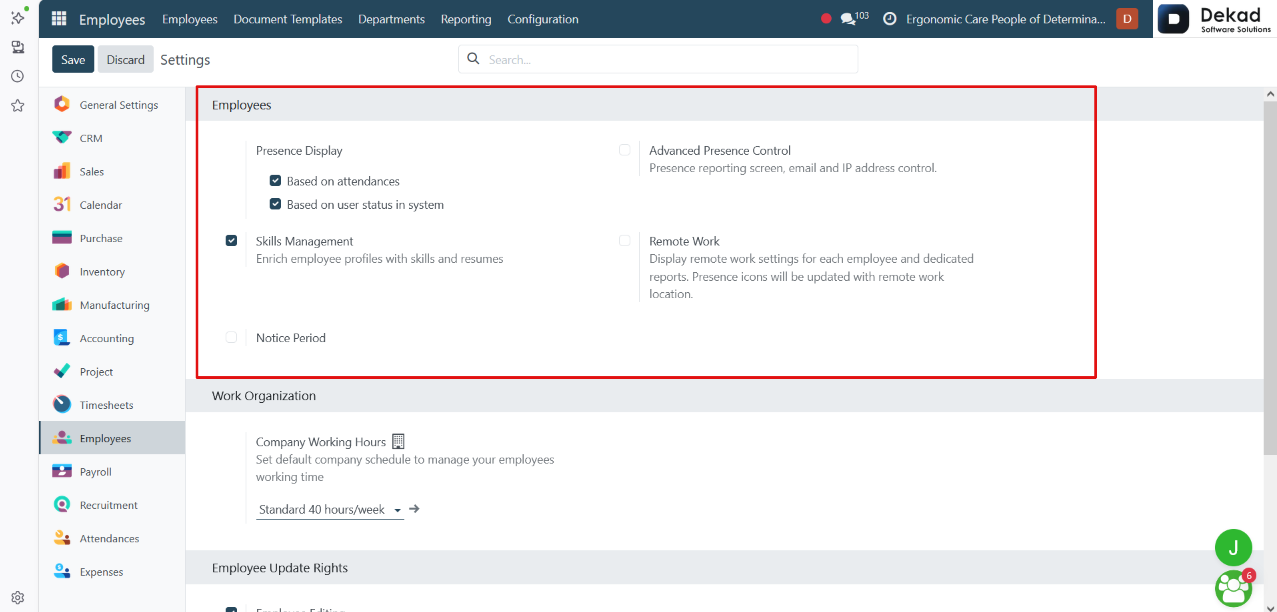Open the Accounting settings icon

point(62,338)
